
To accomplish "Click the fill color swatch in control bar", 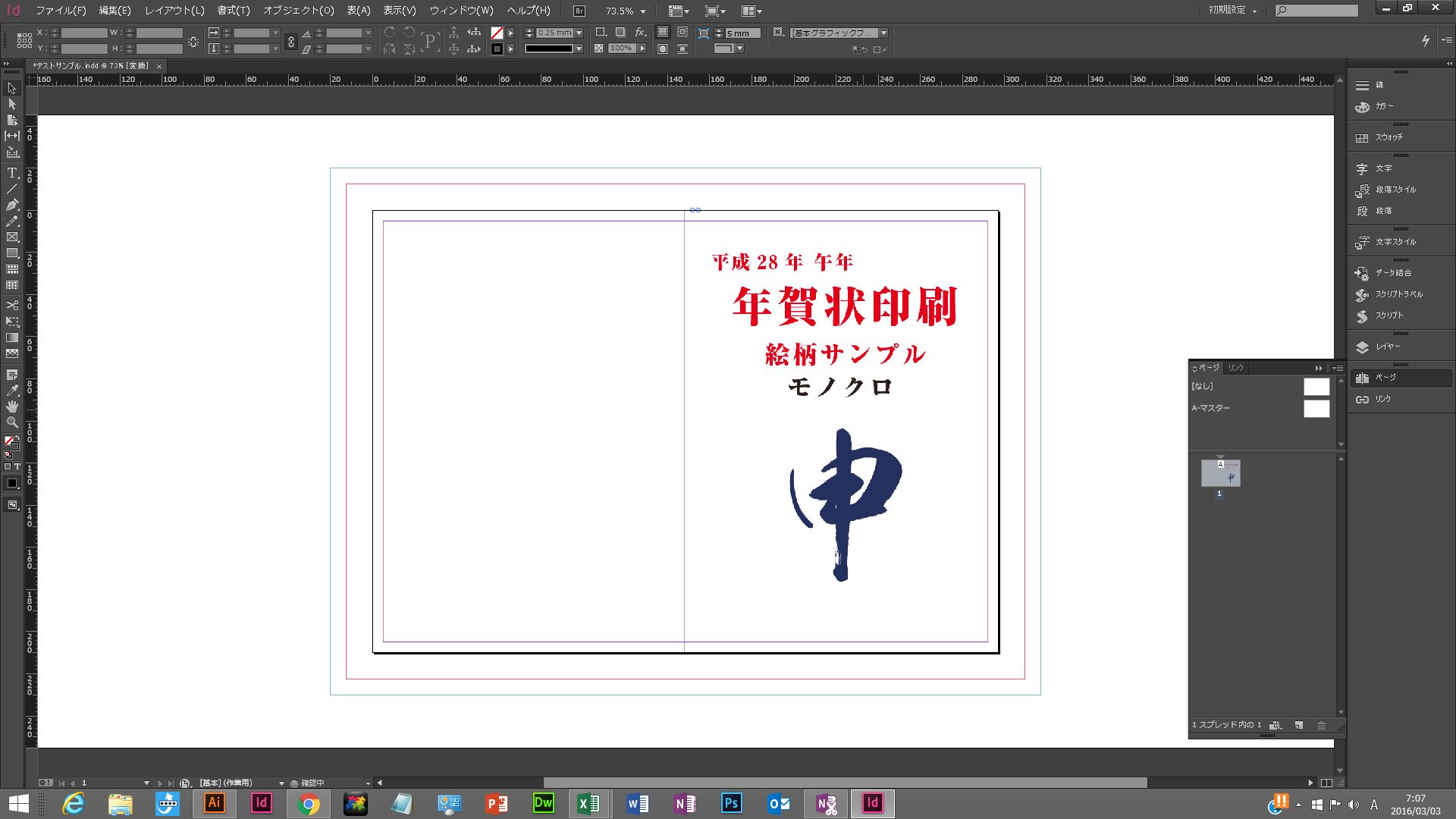I will [x=497, y=33].
